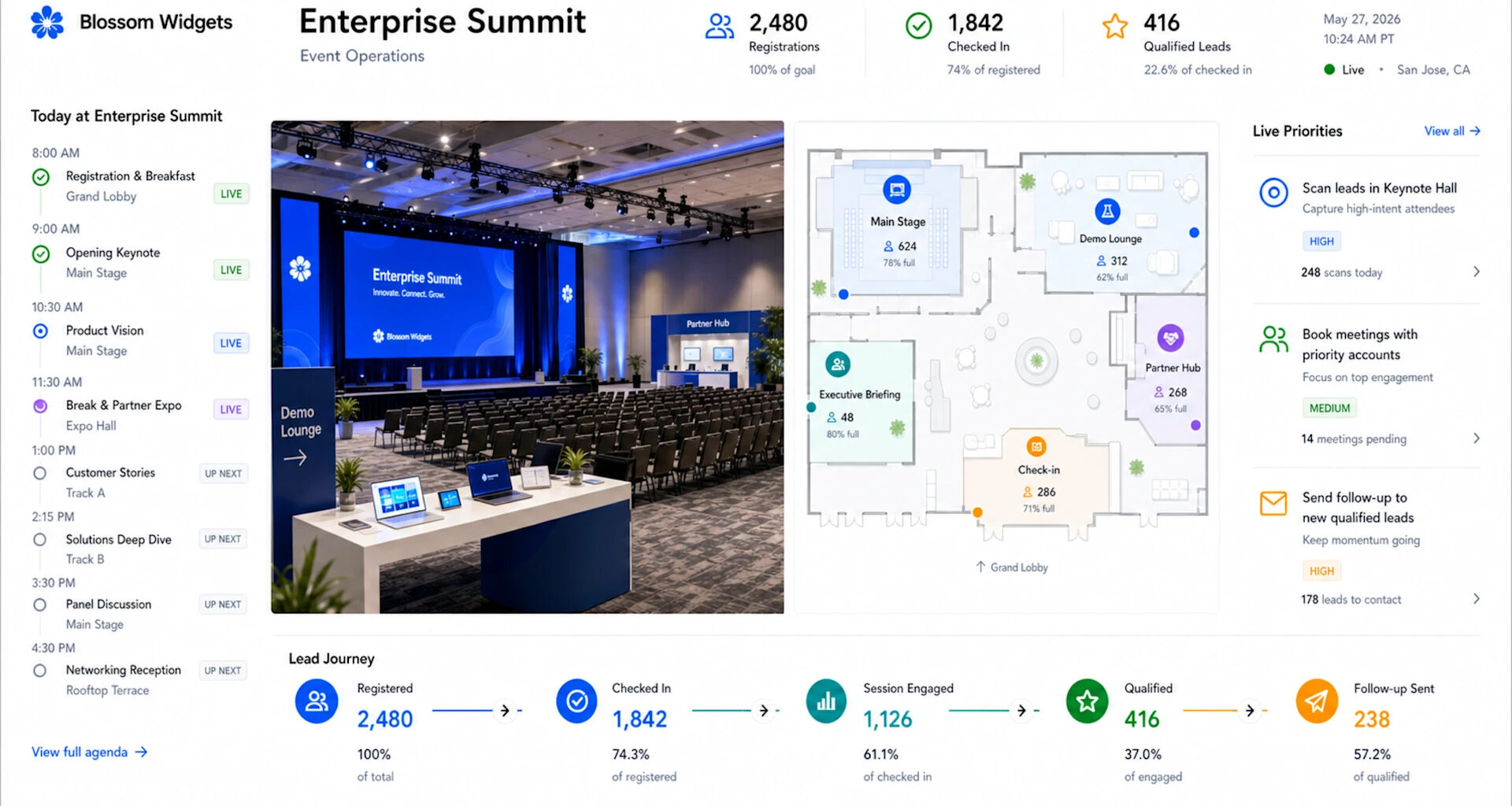
Task: Click the envelope icon beside Send follow-up
Action: point(1273,503)
